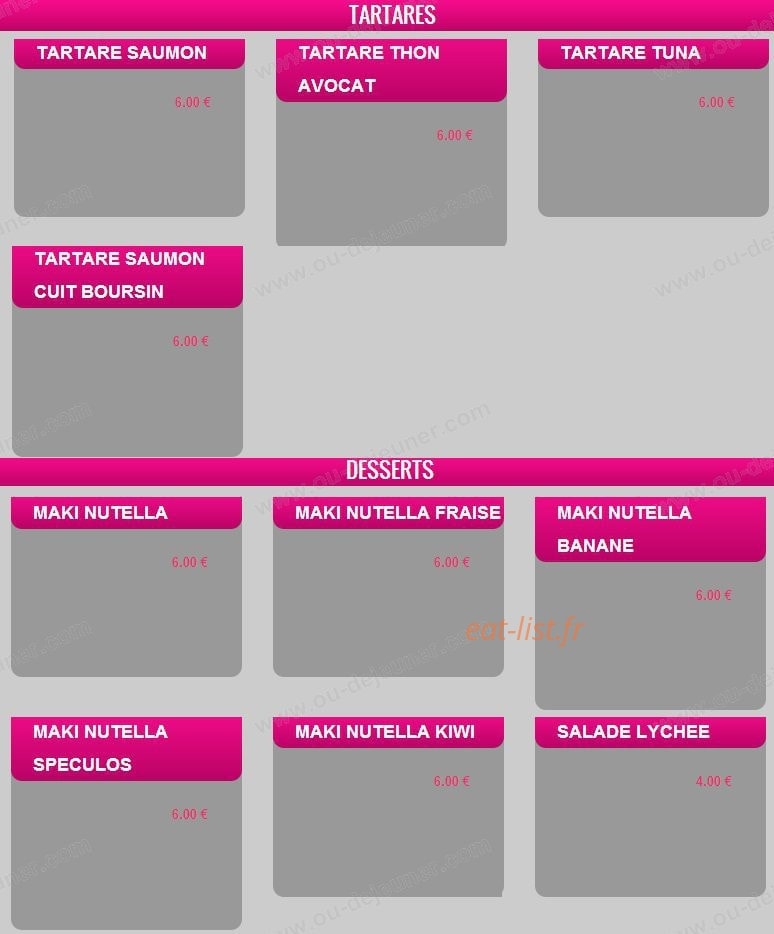Pick the Maki Nutella Speculos title
This screenshot has height=934, width=774.
[100, 748]
